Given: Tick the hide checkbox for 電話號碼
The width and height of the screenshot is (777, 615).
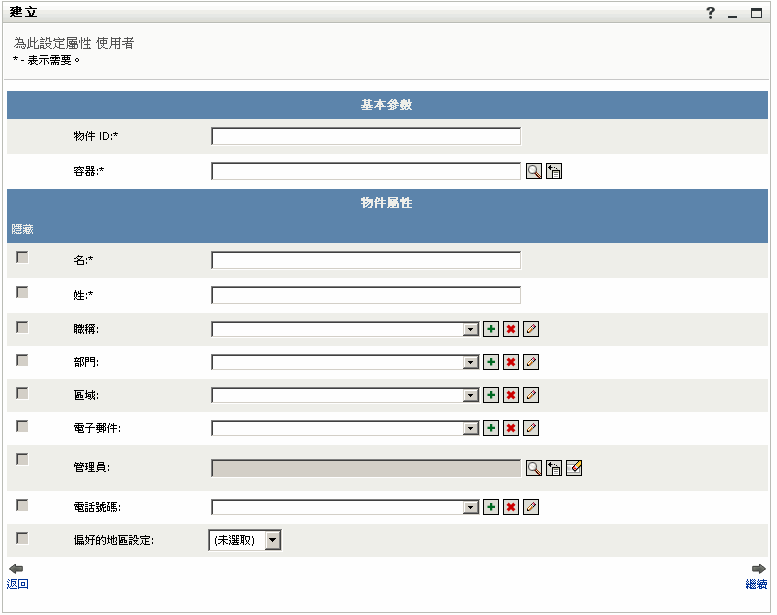Looking at the screenshot, I should (x=22, y=505).
